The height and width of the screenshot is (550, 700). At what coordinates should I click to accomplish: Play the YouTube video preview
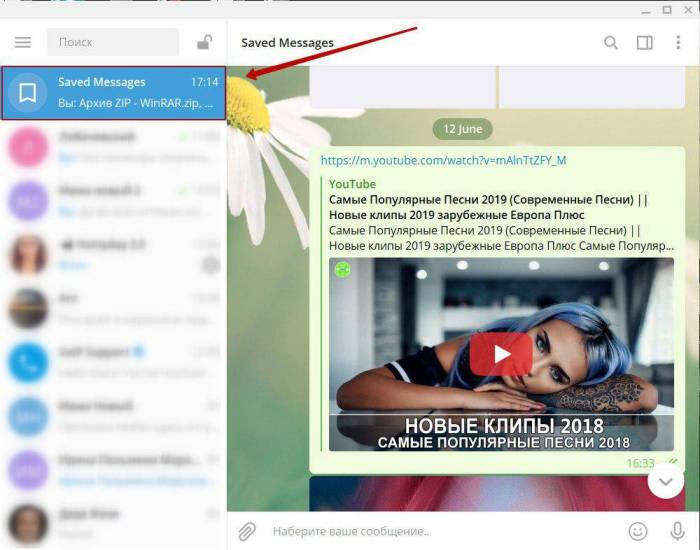click(501, 353)
